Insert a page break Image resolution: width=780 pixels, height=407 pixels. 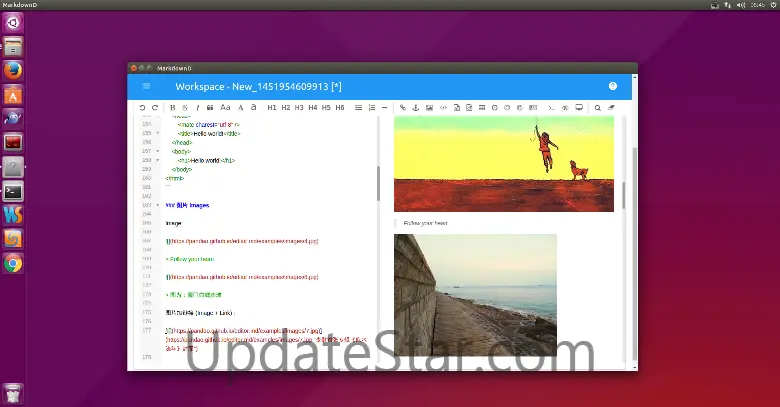[533, 107]
